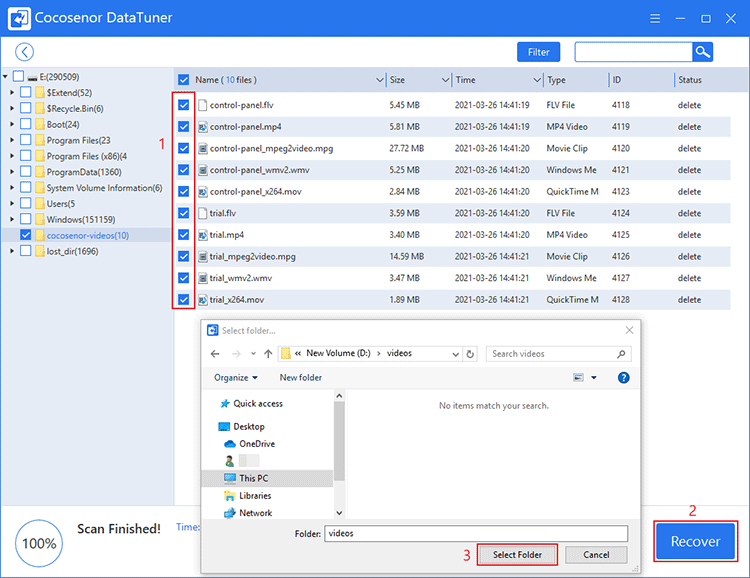Click the $Recycle.Bin folder icon
The image size is (750, 578).
[x=40, y=108]
